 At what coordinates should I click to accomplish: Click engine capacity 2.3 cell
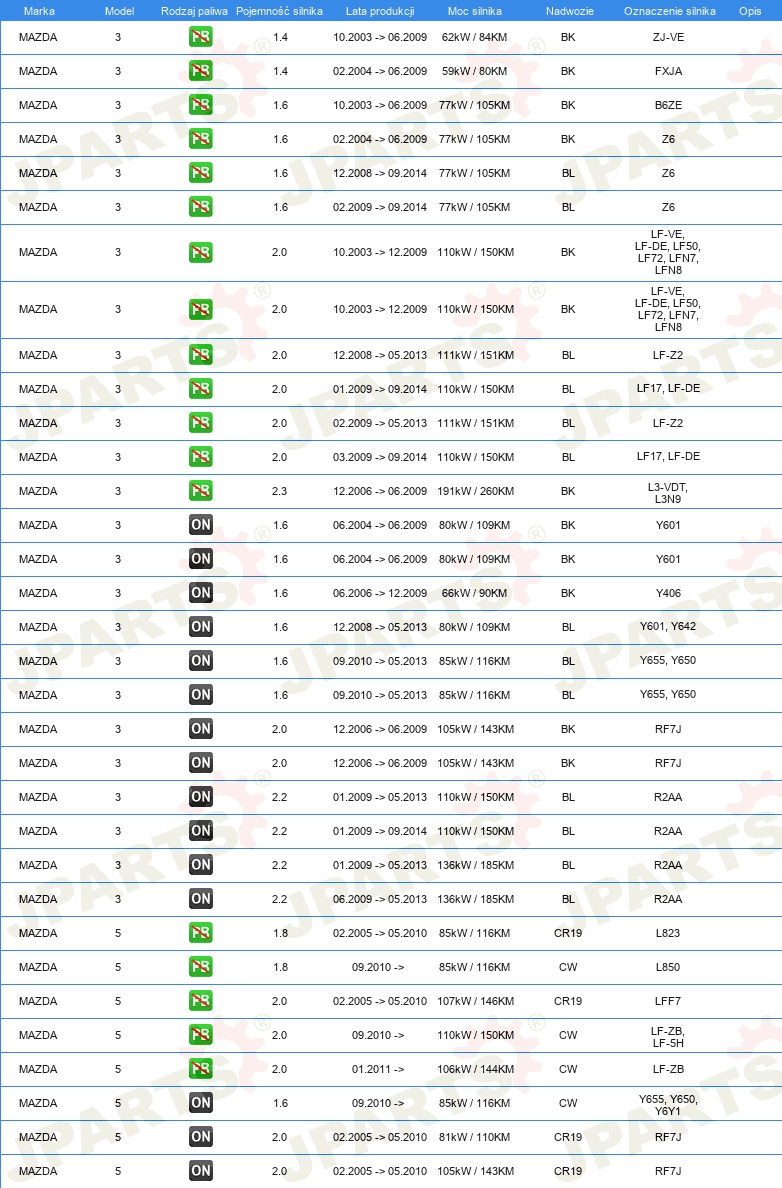point(280,491)
